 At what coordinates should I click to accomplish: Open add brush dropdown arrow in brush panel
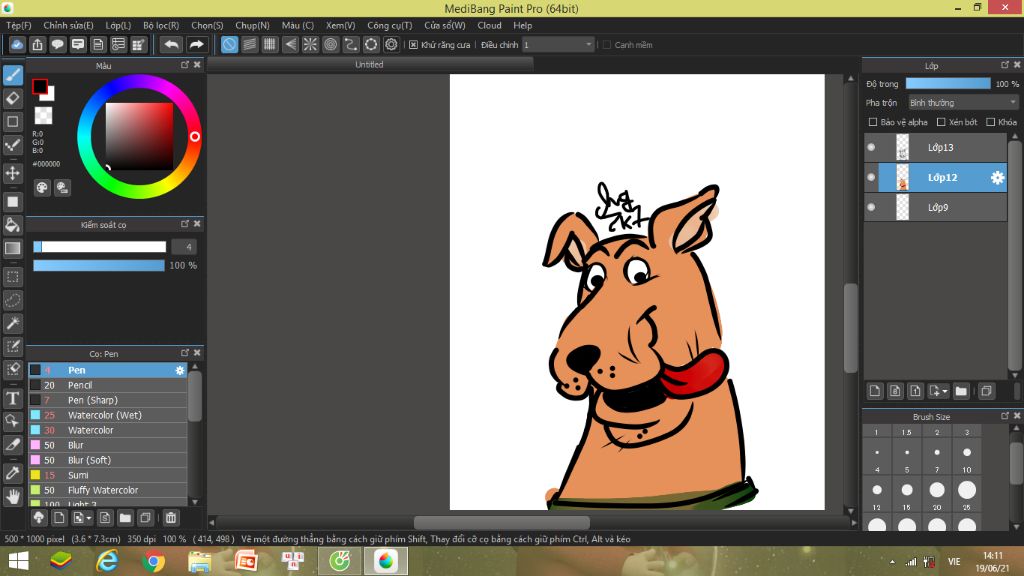point(88,519)
